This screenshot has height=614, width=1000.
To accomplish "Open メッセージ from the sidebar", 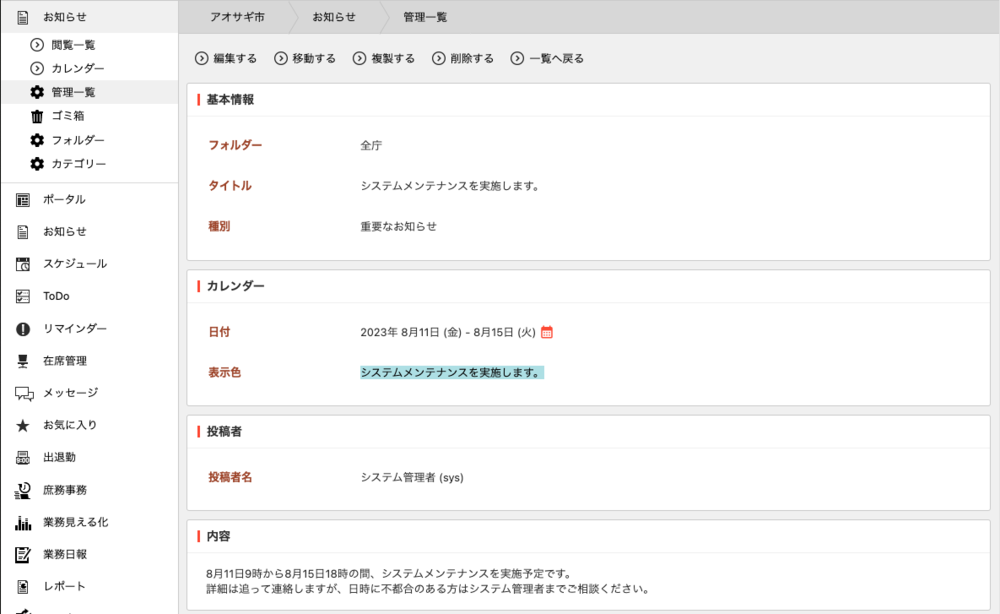I will (70, 393).
